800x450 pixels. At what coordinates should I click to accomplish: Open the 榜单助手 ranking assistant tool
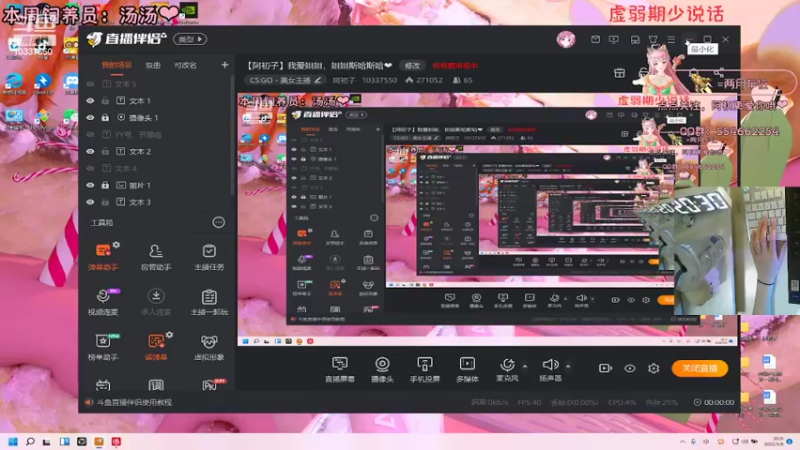click(x=103, y=347)
